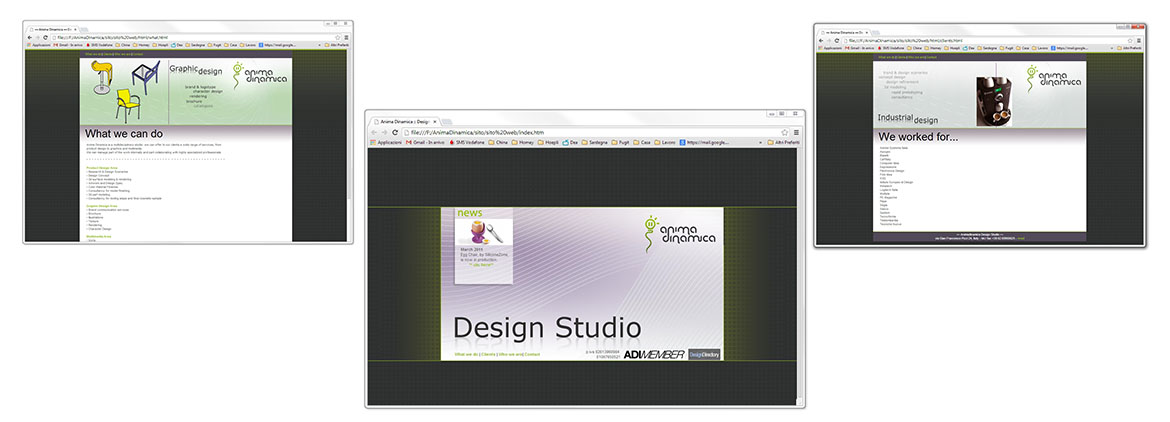Screen dimensions: 1170x422
Task: Open What we do link on home page
Action: (466, 354)
